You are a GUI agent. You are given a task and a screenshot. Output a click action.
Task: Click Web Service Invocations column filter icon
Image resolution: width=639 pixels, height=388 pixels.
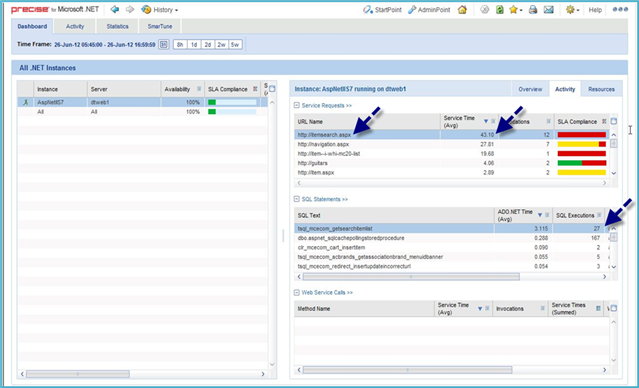click(542, 309)
